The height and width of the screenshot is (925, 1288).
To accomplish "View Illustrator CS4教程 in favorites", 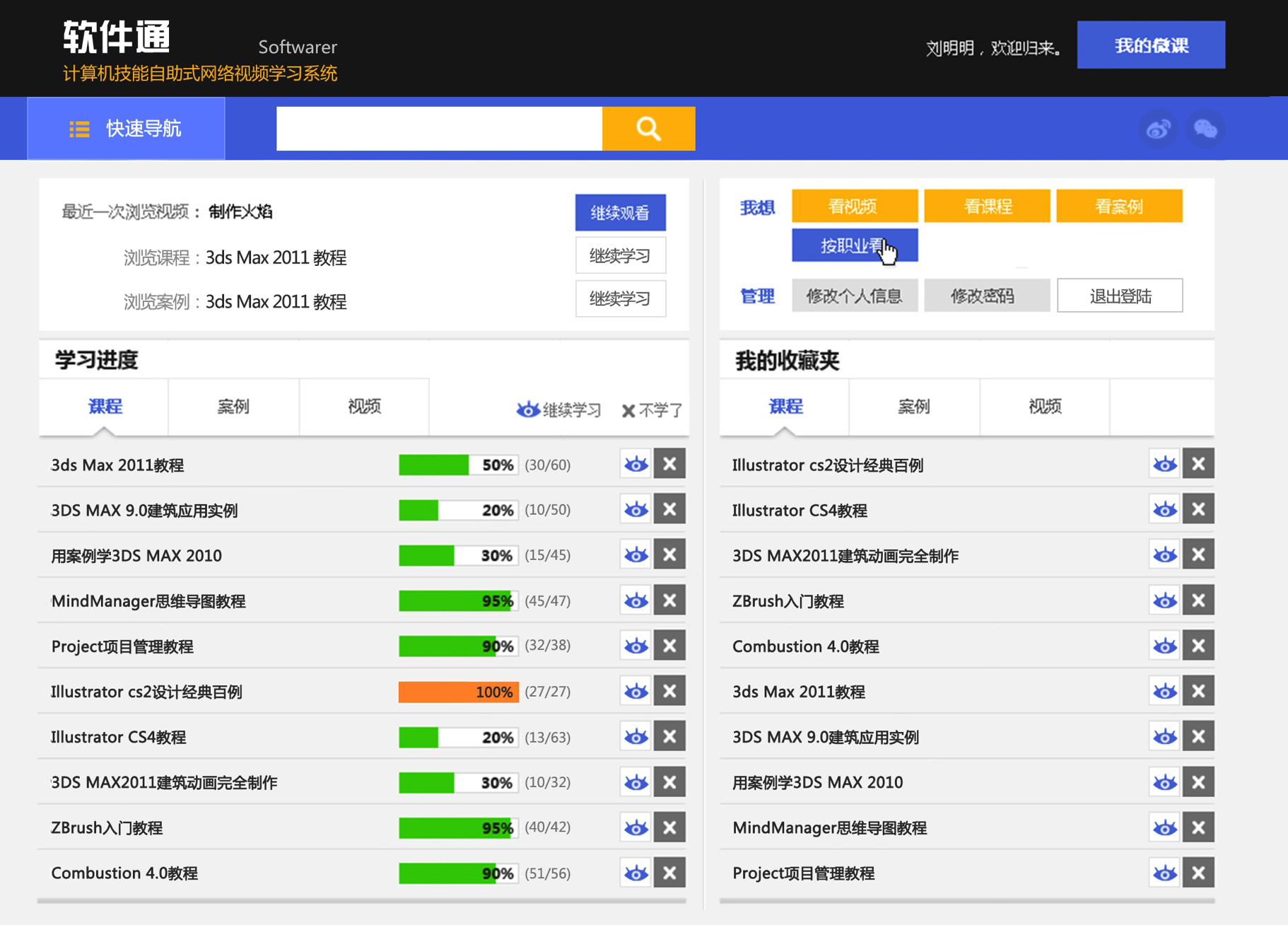I will [1164, 509].
